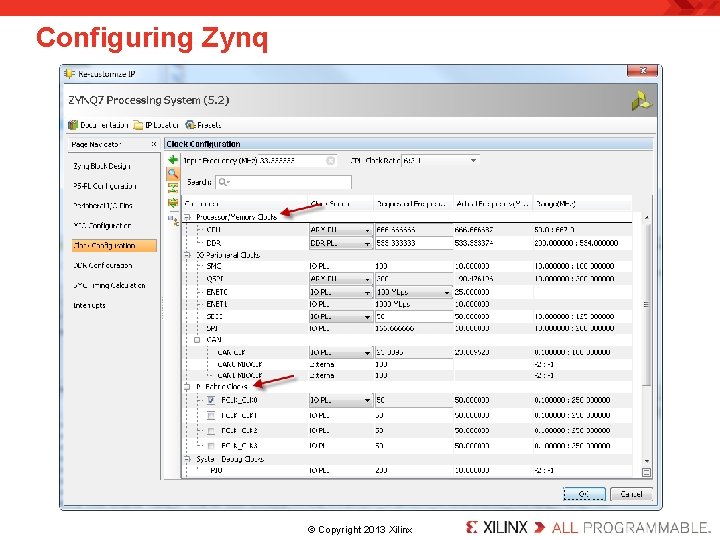
Task: Click the Requested Frequency column header
Action: tap(413, 204)
